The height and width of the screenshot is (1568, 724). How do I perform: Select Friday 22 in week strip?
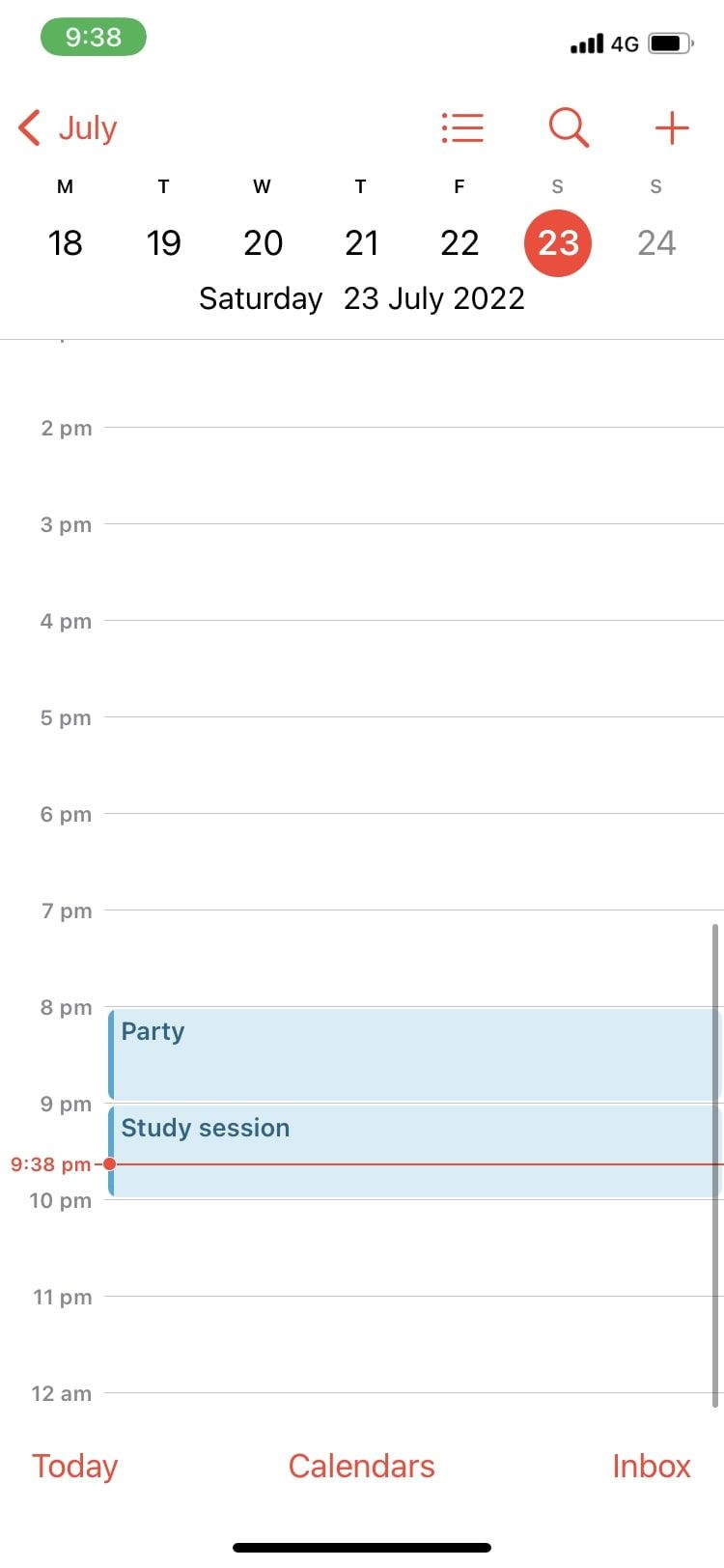click(x=459, y=242)
